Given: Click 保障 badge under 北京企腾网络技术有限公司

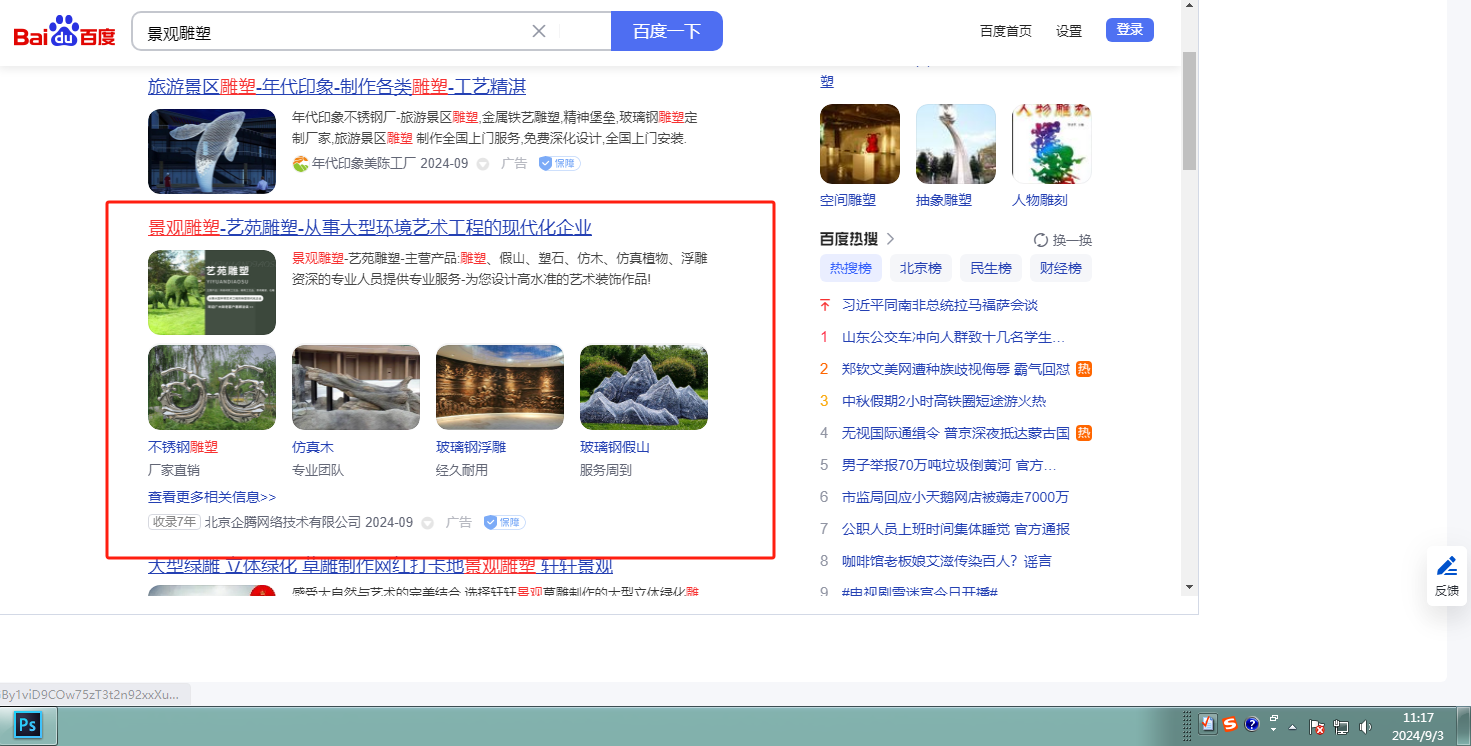Looking at the screenshot, I should (x=504, y=522).
